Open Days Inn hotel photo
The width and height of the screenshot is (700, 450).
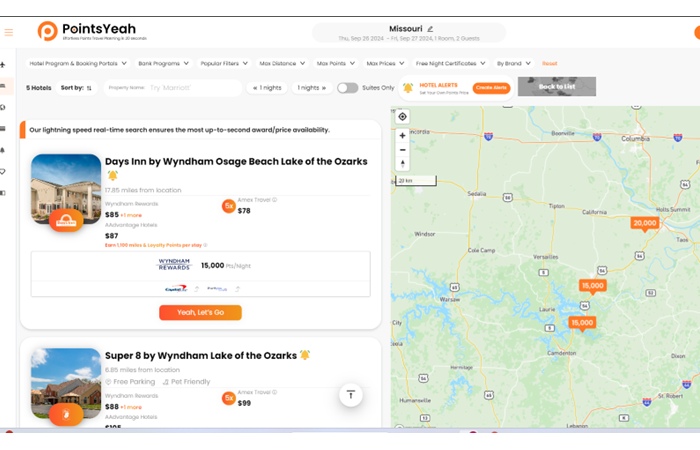[x=66, y=189]
